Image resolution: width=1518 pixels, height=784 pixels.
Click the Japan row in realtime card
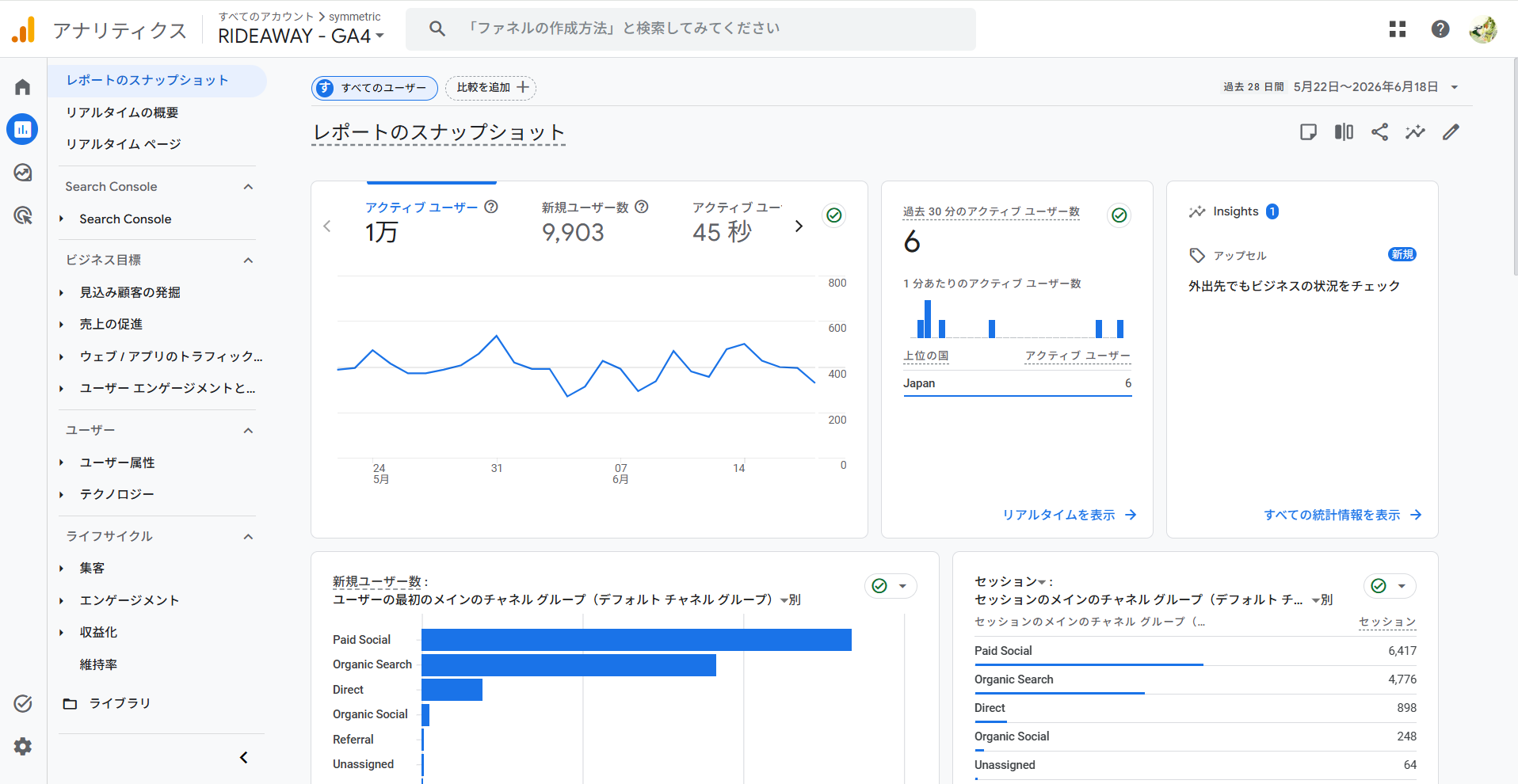(1017, 383)
